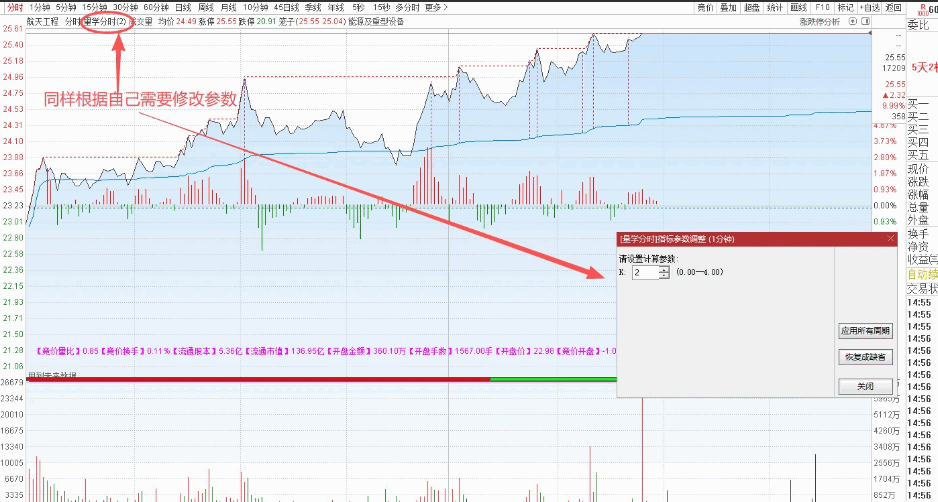Select the 5分钟 period tab
938x502 pixels.
(x=65, y=7)
